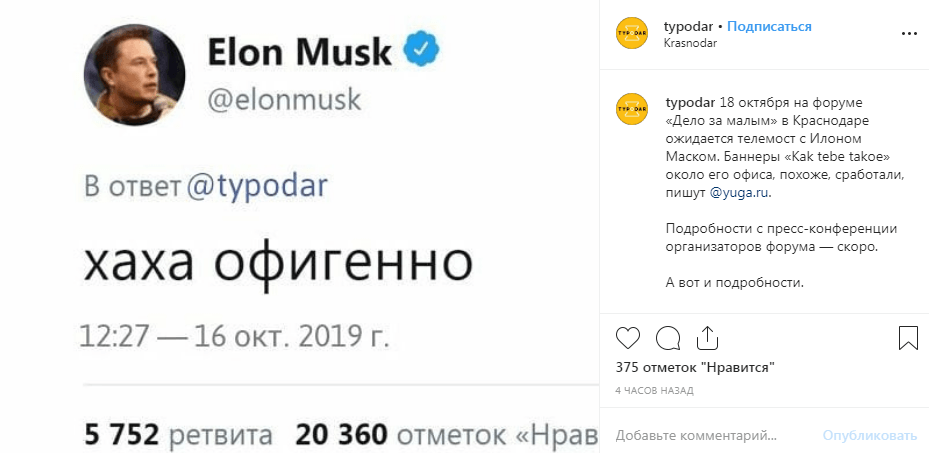Follow the account via Подписаться
The height and width of the screenshot is (453, 929).
click(769, 26)
